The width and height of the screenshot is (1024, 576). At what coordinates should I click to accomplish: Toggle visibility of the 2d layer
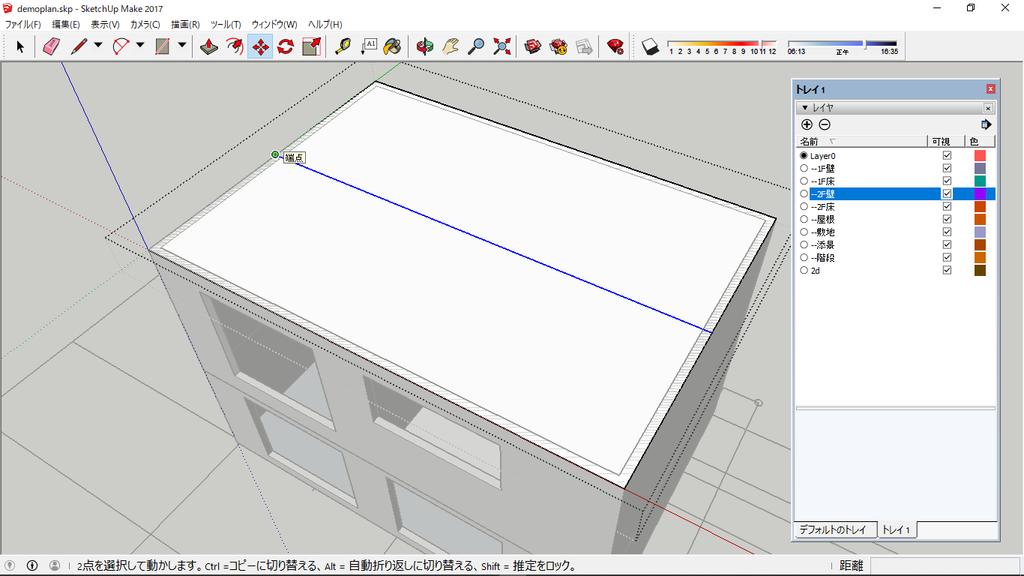click(x=947, y=270)
